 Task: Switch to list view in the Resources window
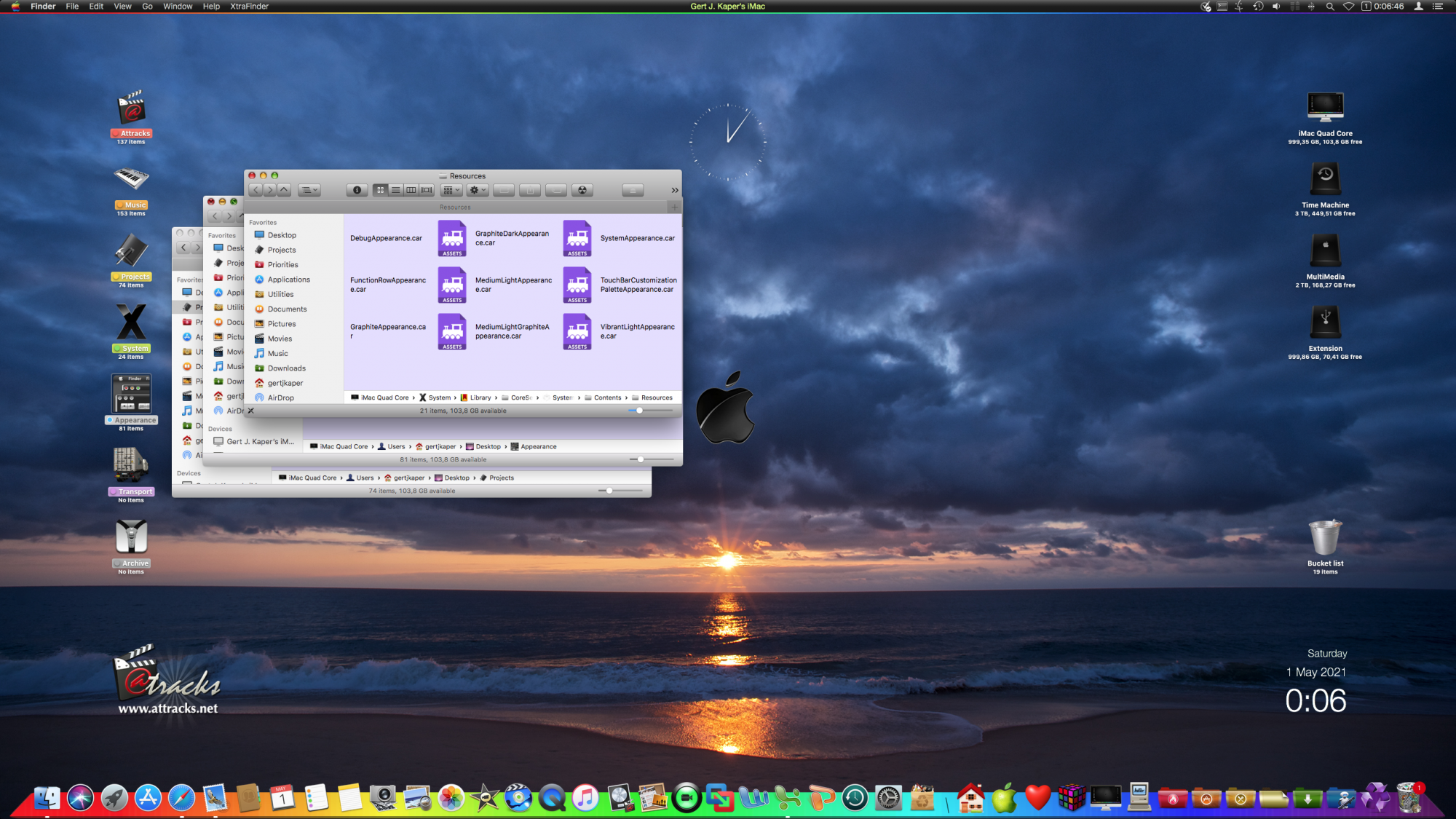(x=395, y=190)
